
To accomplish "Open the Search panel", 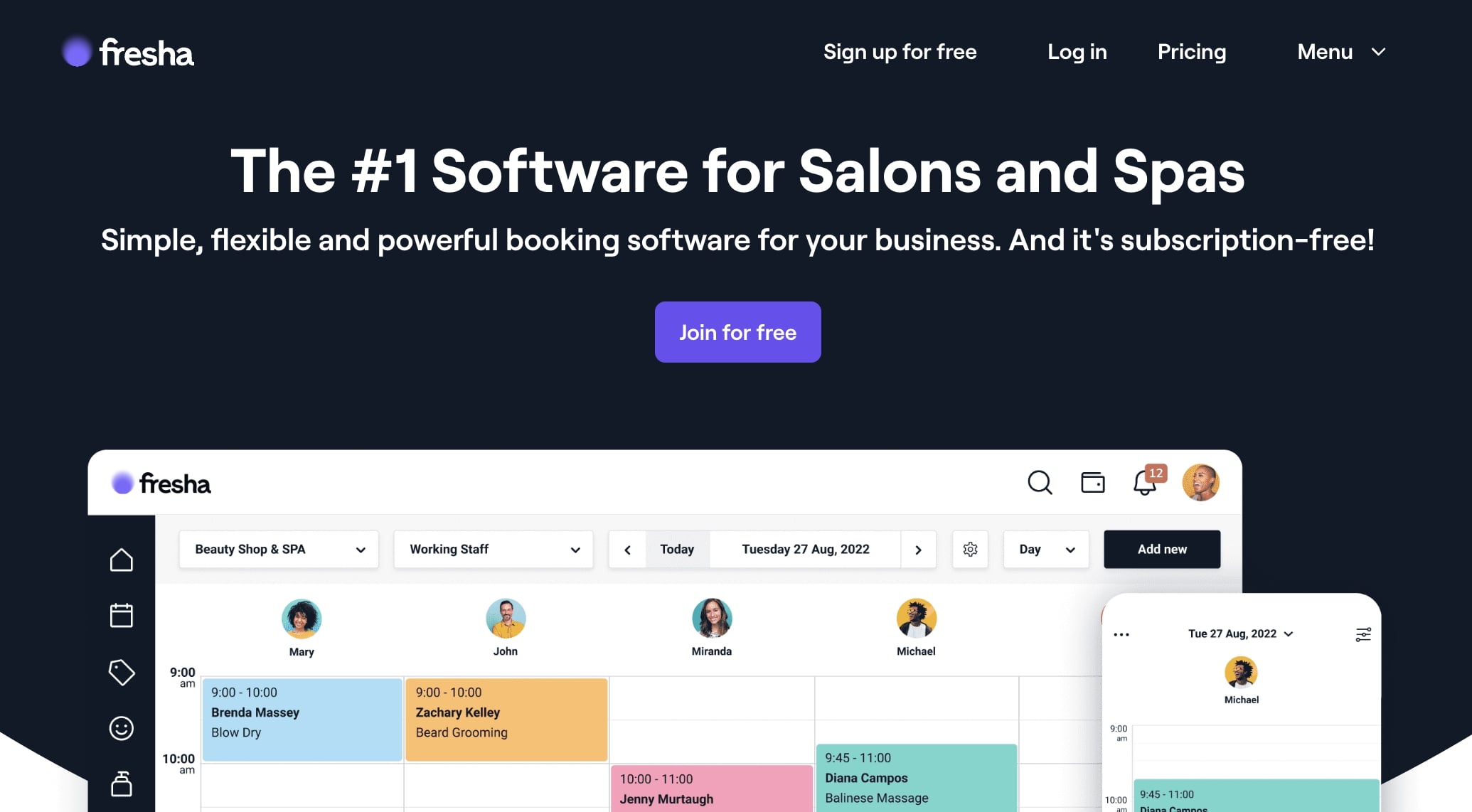I will point(1040,483).
